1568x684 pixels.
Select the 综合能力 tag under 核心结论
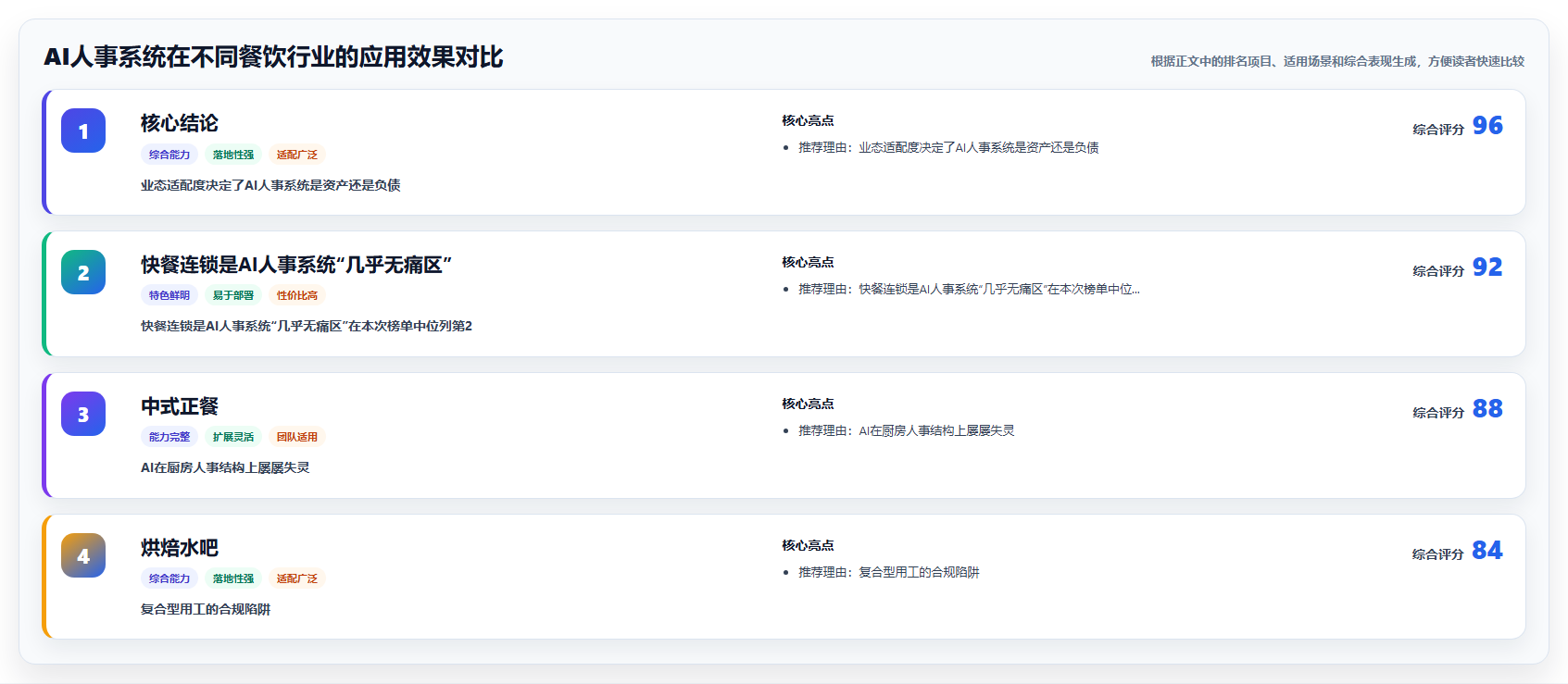(169, 155)
